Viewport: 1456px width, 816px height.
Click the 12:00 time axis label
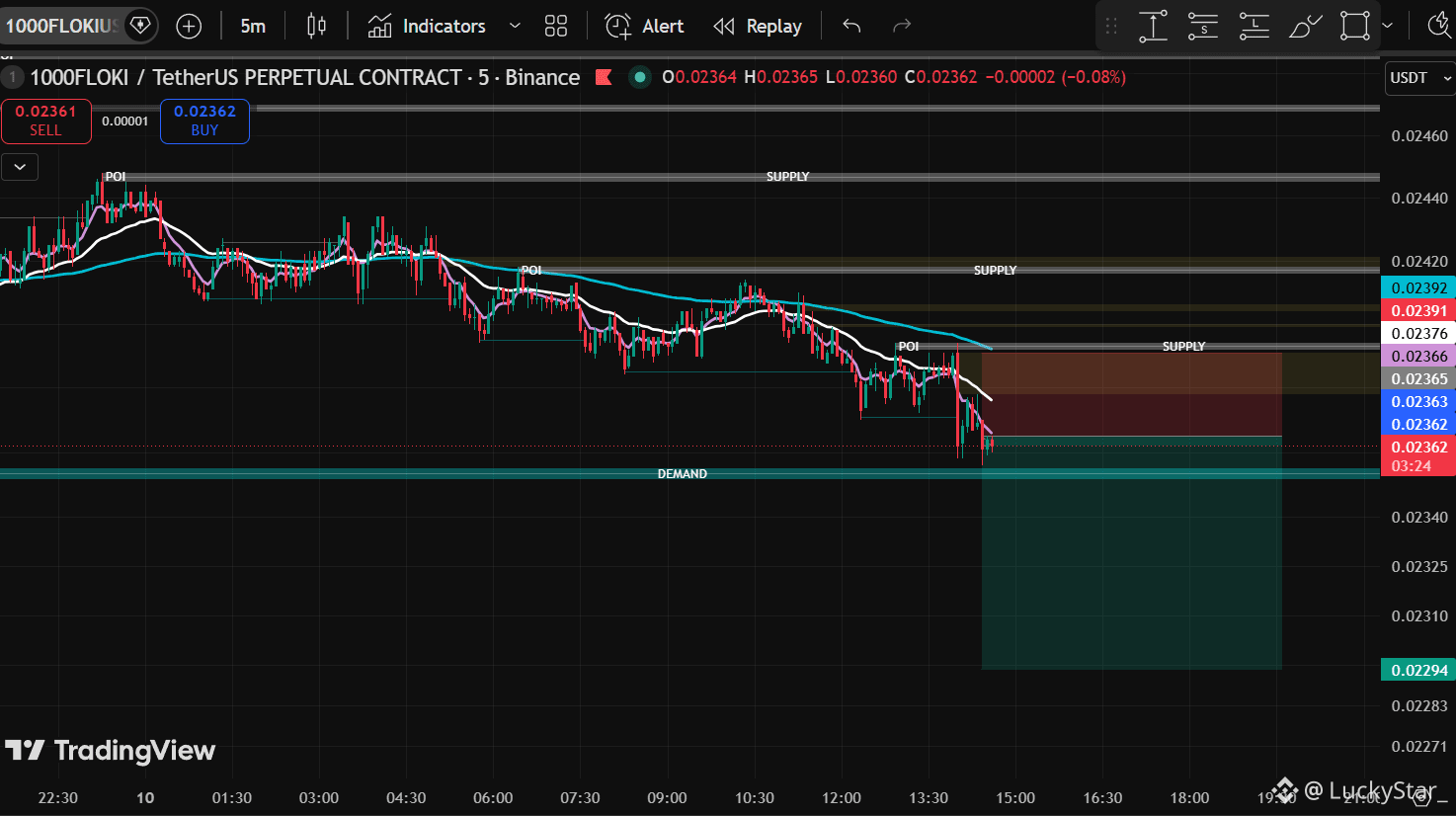pyautogui.click(x=842, y=798)
